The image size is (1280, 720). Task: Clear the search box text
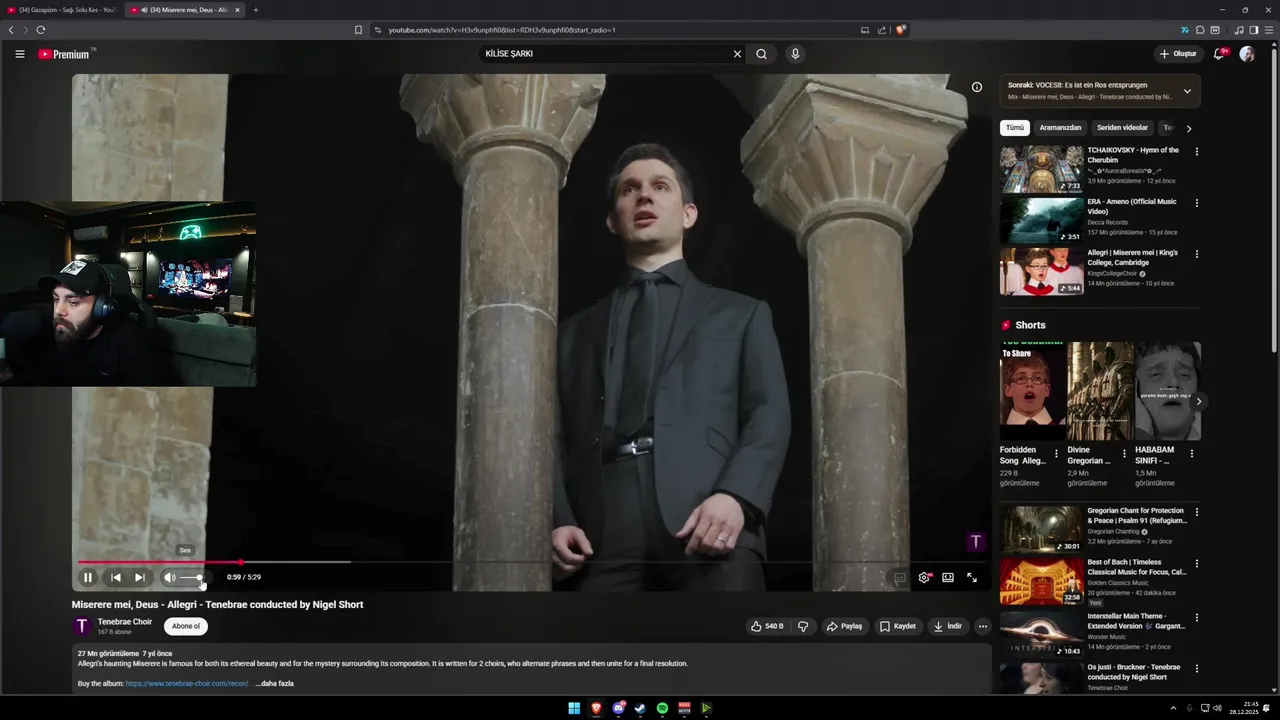[x=737, y=54]
